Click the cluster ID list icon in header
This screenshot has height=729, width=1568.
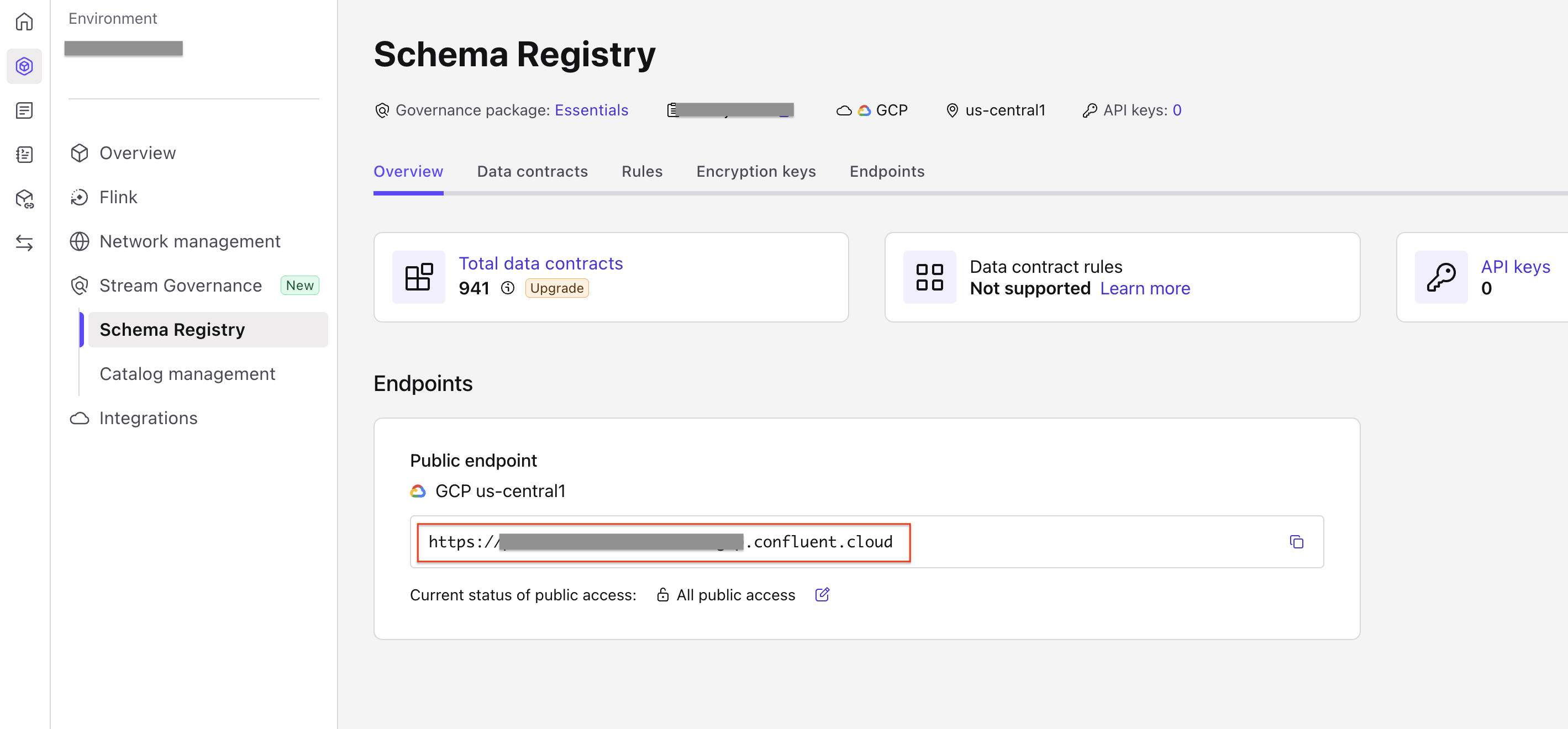[672, 110]
